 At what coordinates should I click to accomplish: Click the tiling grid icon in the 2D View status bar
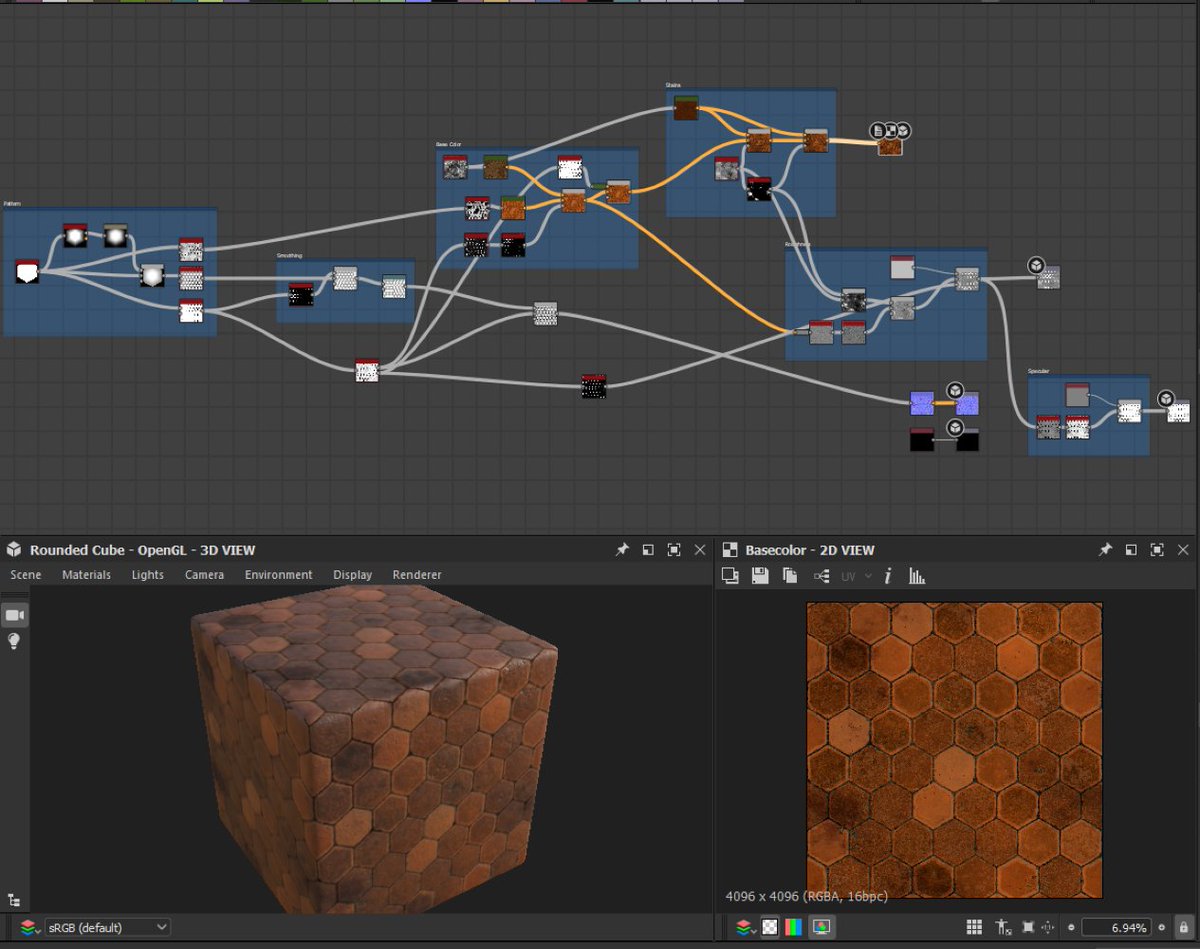(x=973, y=926)
